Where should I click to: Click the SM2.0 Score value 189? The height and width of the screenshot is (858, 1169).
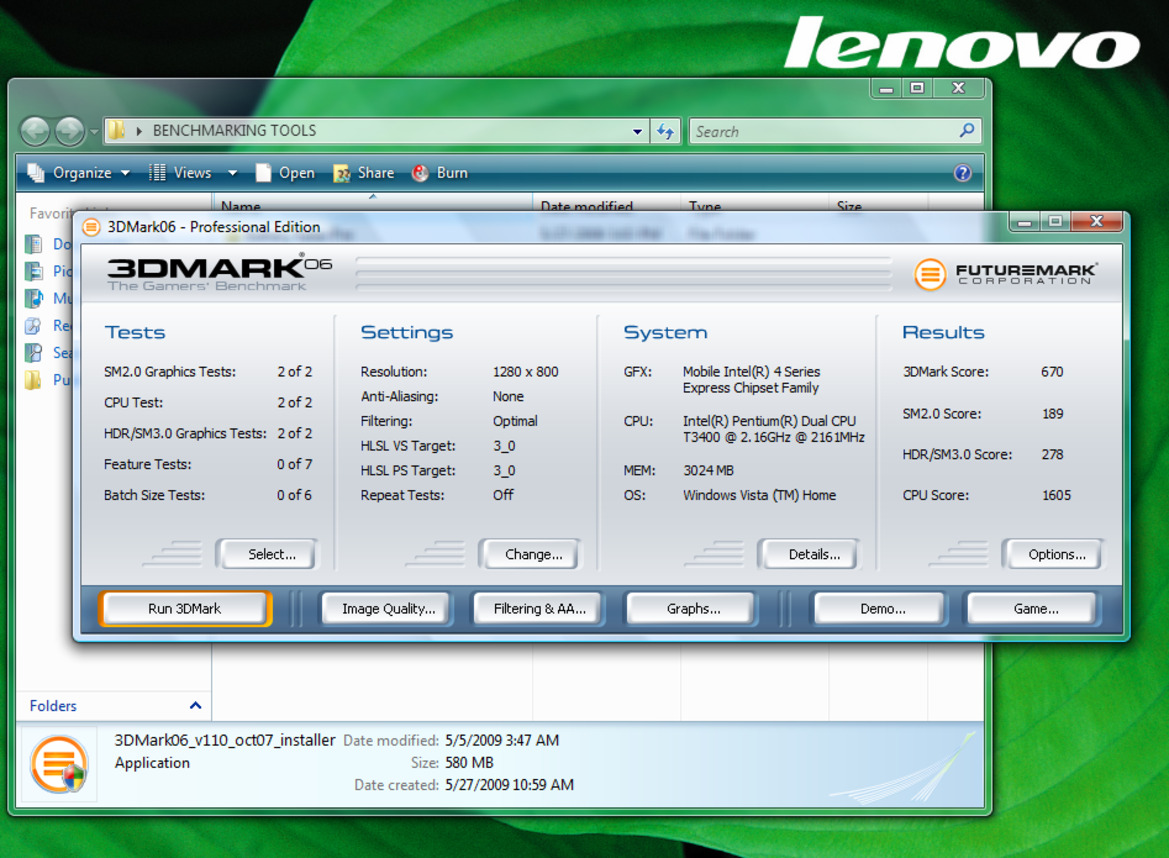click(1053, 413)
